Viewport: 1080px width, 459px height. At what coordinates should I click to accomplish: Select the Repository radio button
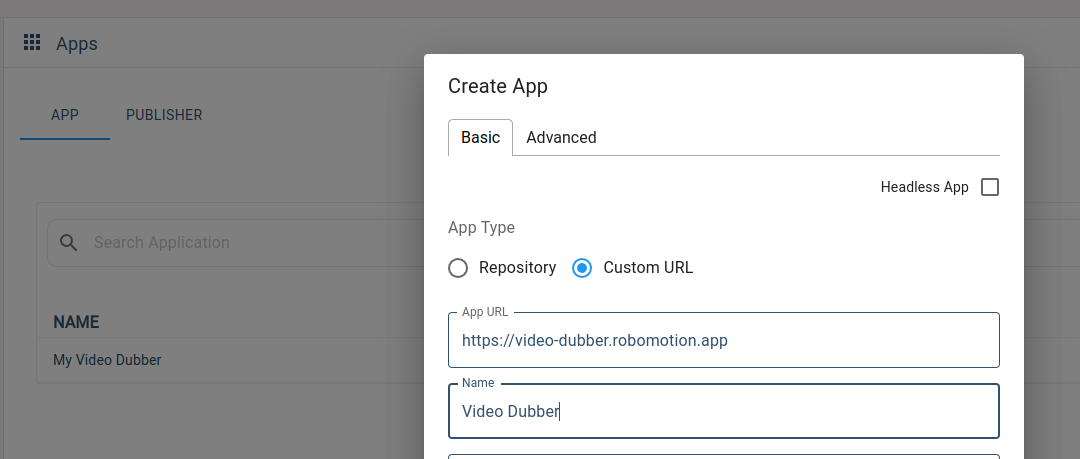[x=458, y=267]
